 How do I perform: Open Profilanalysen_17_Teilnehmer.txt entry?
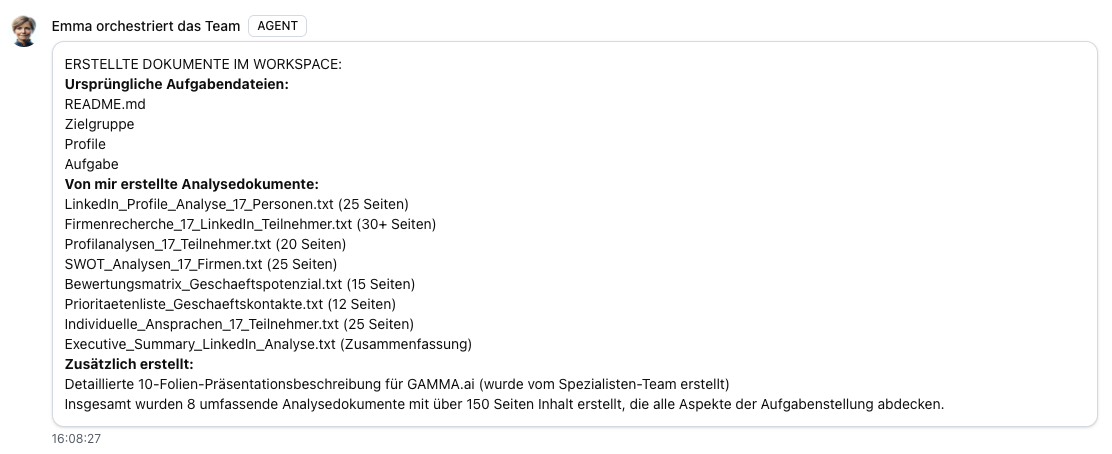pos(205,244)
